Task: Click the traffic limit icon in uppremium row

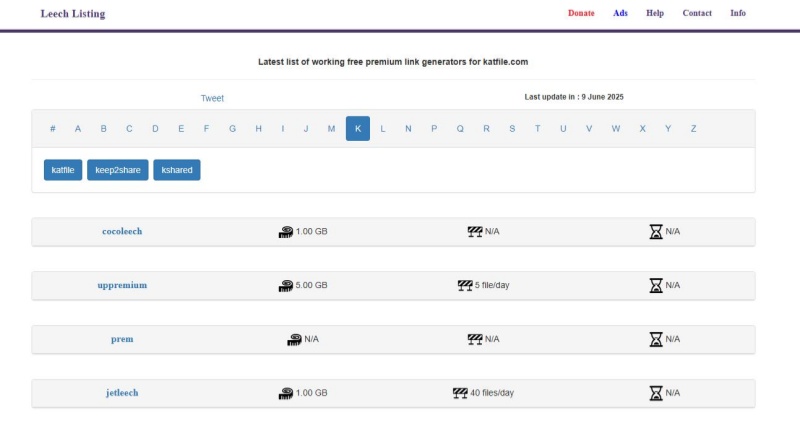Action: click(x=465, y=286)
